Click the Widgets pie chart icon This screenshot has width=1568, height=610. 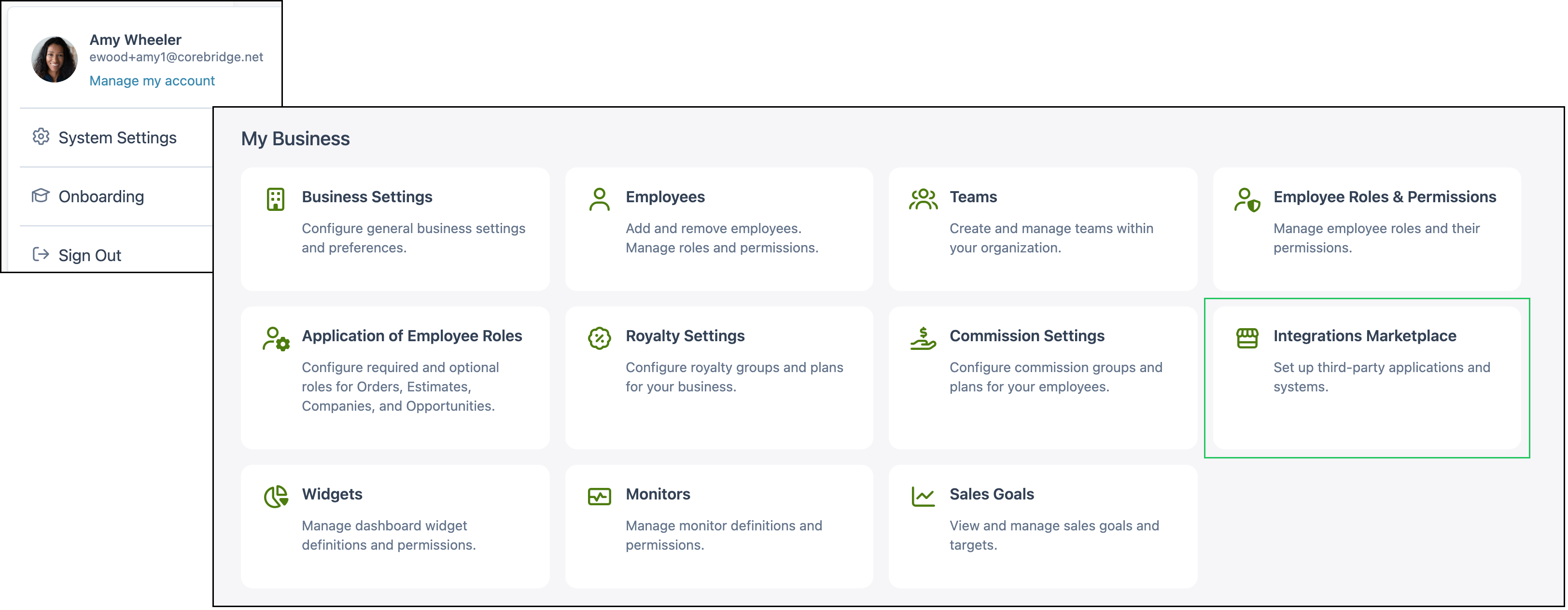[x=276, y=496]
